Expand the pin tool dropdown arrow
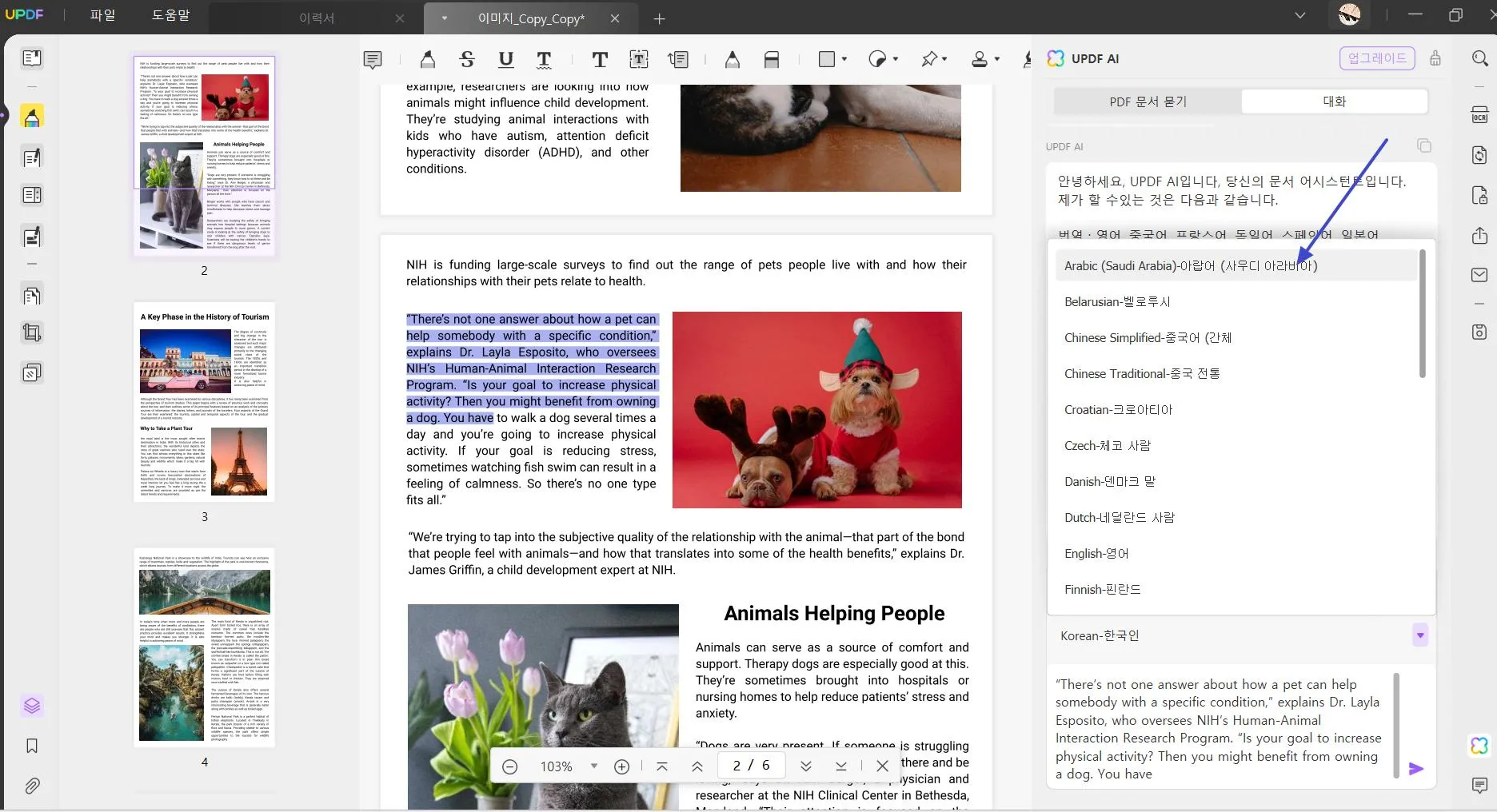Screen dimensions: 1497x812 (944, 59)
